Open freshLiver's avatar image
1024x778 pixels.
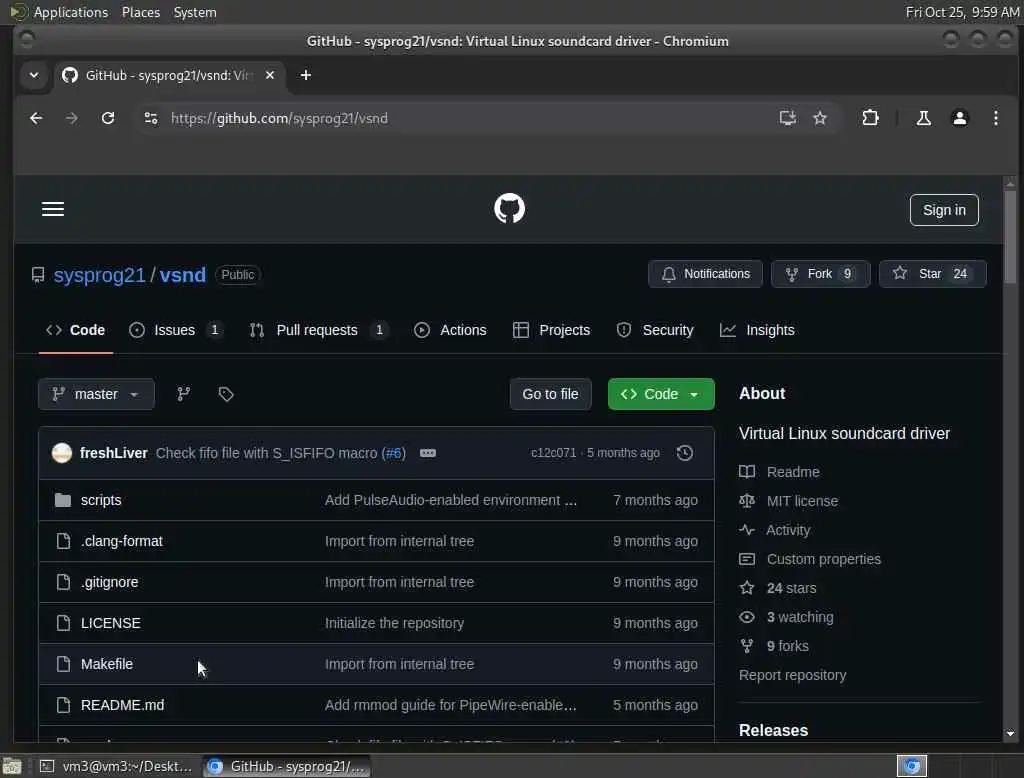pyautogui.click(x=62, y=453)
